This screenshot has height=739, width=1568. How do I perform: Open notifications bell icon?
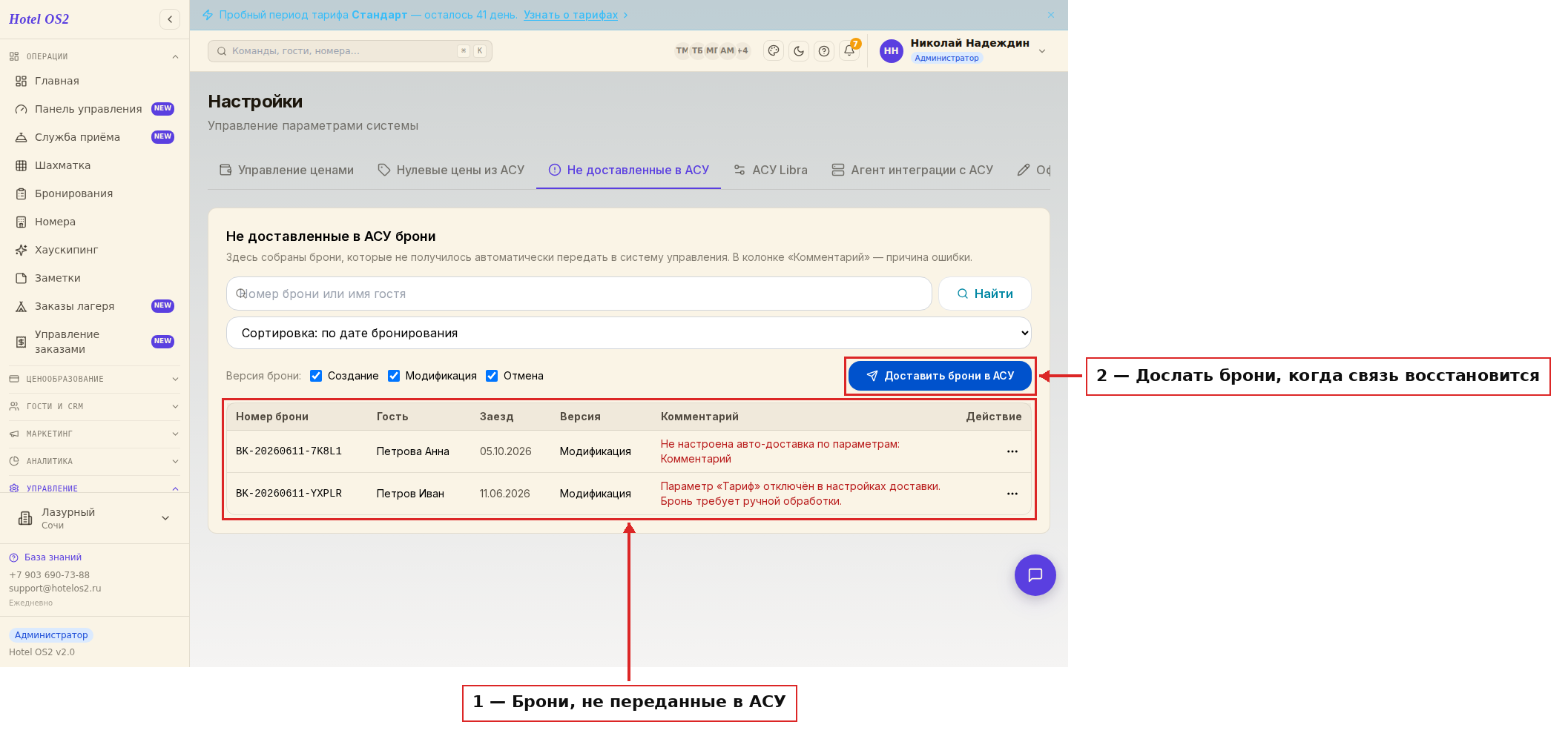[x=849, y=51]
